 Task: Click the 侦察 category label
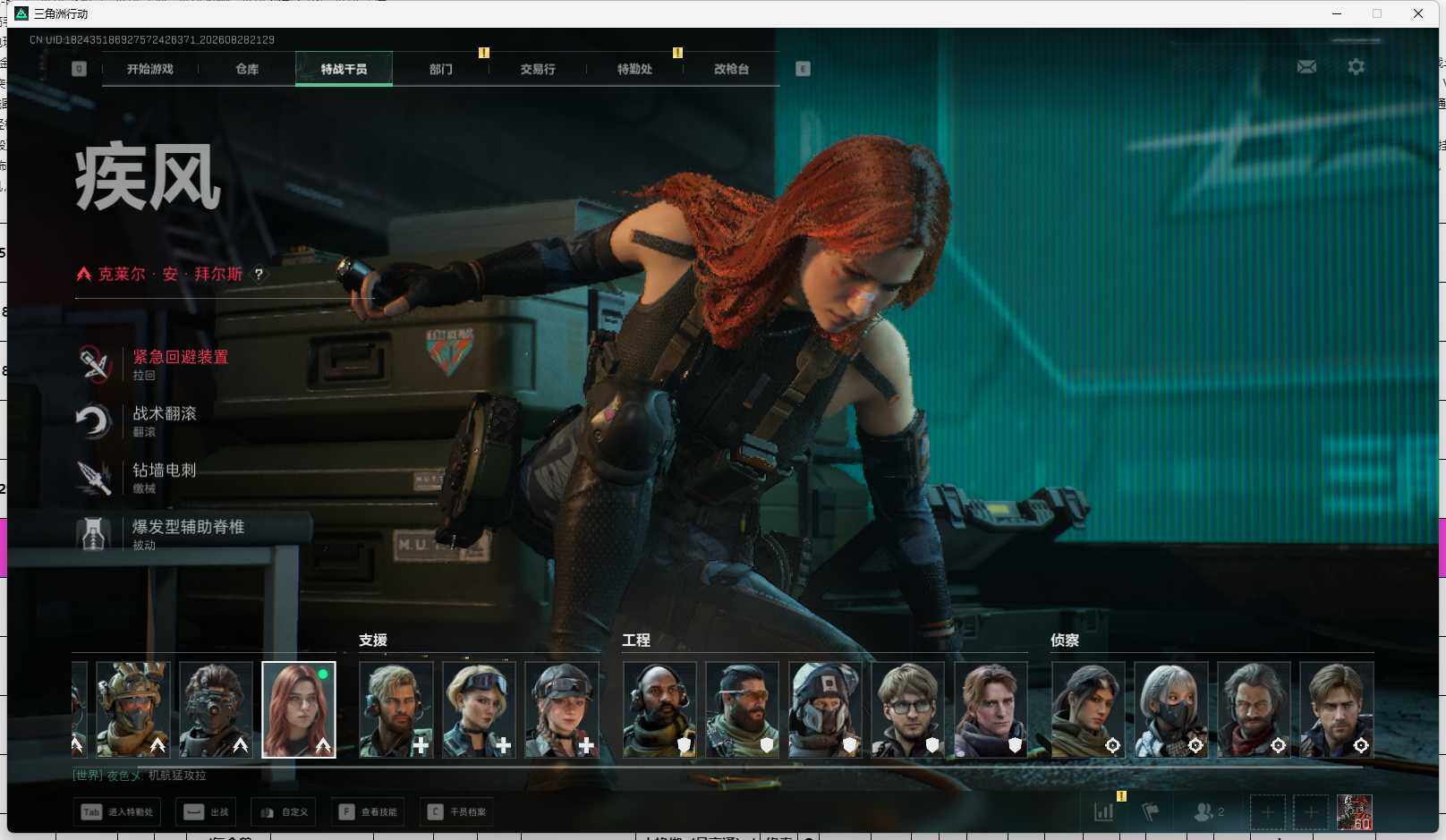click(x=1065, y=641)
